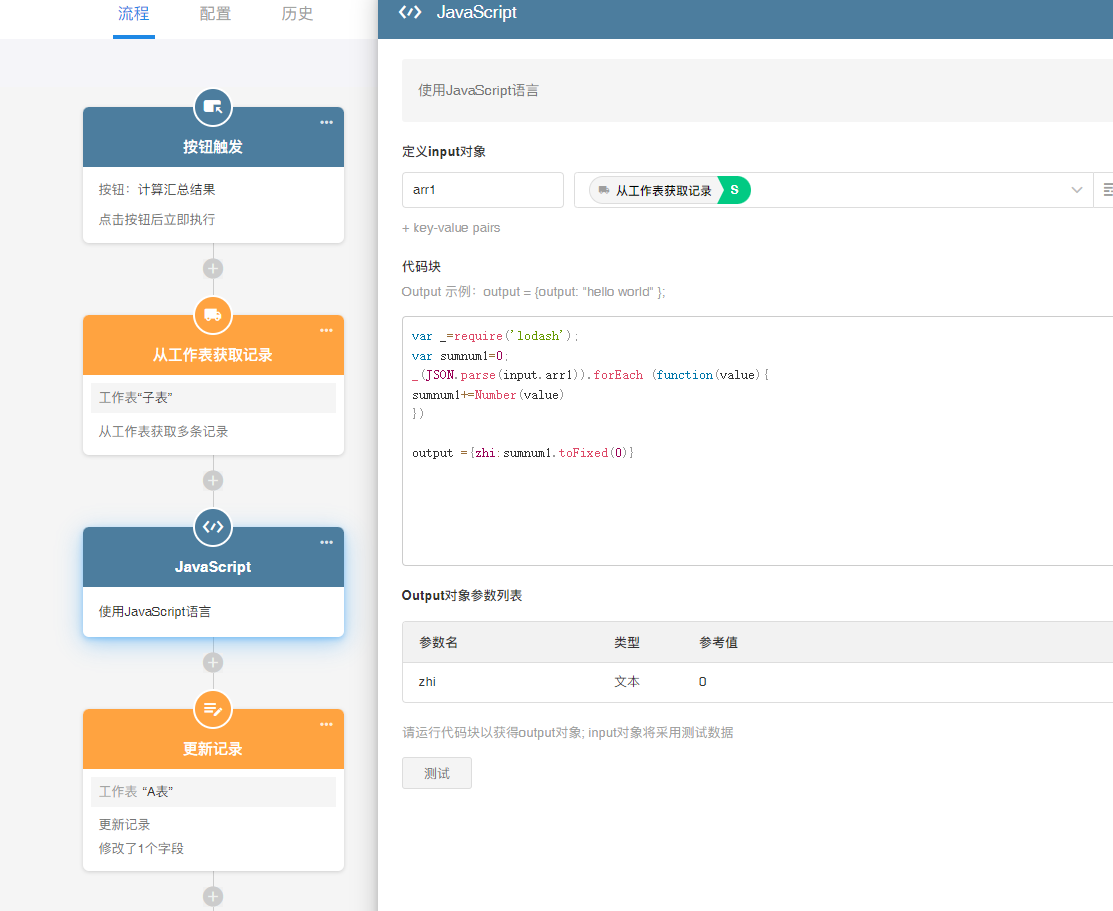Click the JavaScript panel title text
This screenshot has width=1113, height=911.
[x=476, y=12]
